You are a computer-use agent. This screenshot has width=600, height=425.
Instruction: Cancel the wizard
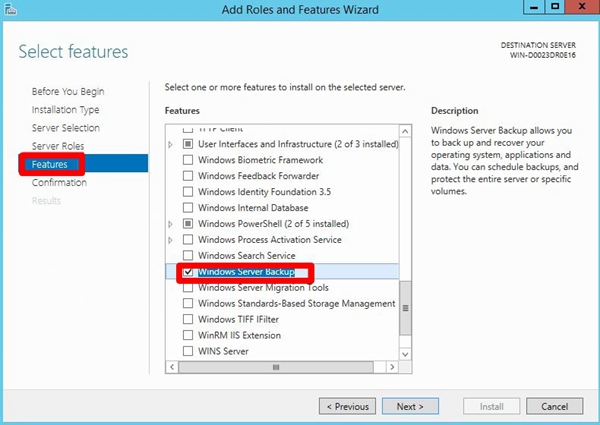pyautogui.click(x=554, y=406)
